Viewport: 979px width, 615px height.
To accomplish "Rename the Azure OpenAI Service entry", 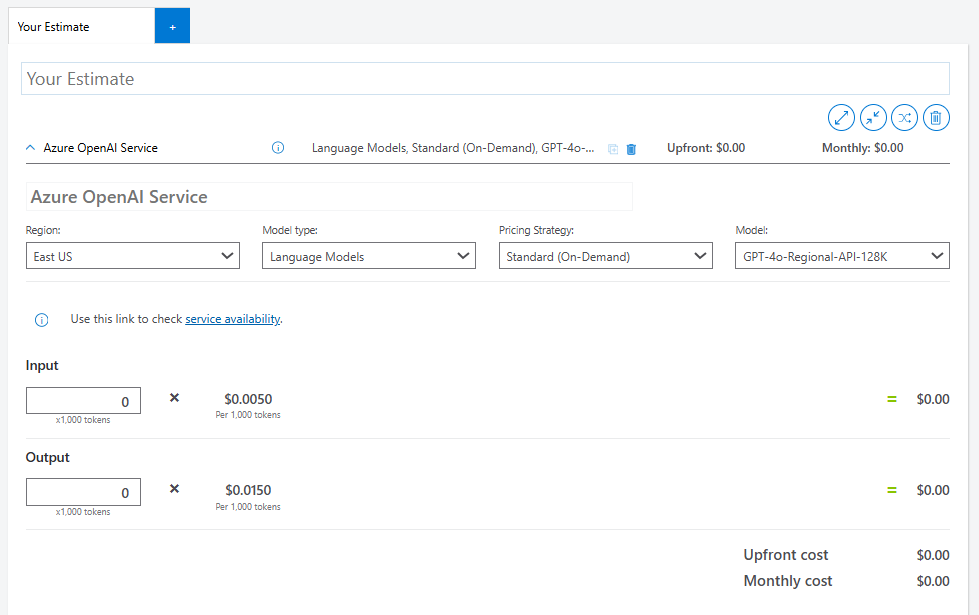I will coord(330,196).
